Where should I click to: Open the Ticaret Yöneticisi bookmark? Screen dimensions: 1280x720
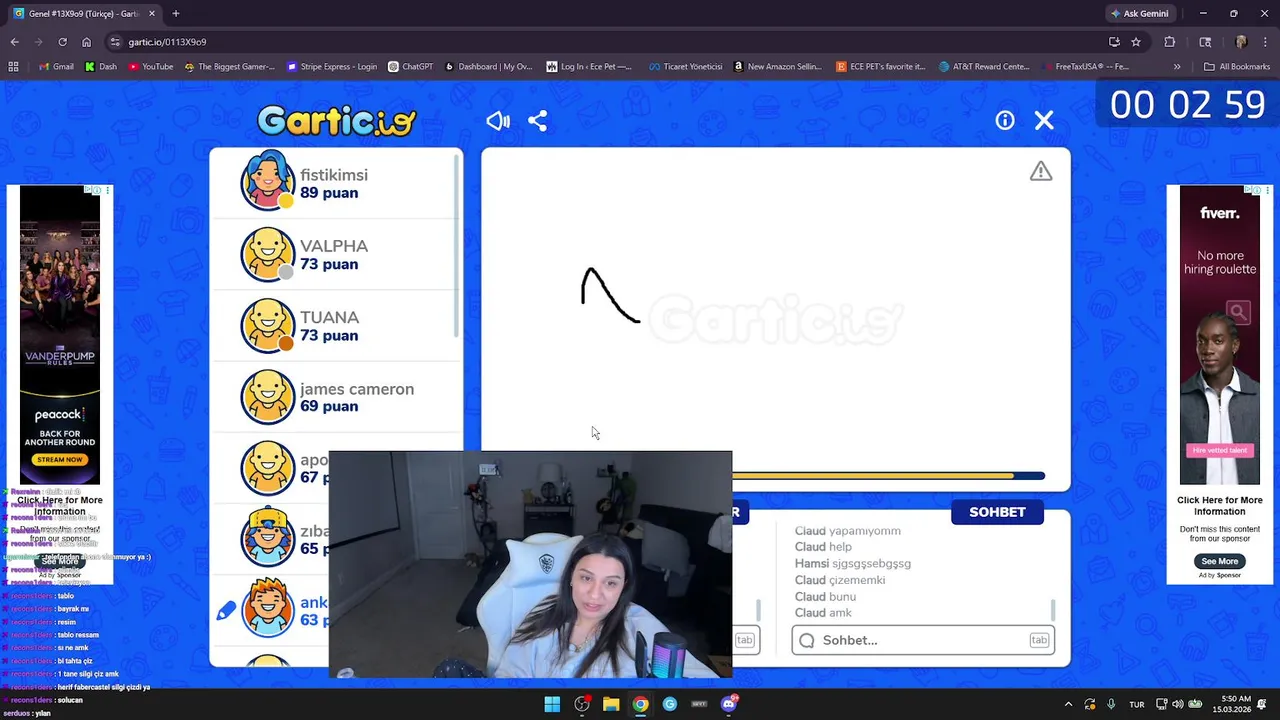point(685,67)
